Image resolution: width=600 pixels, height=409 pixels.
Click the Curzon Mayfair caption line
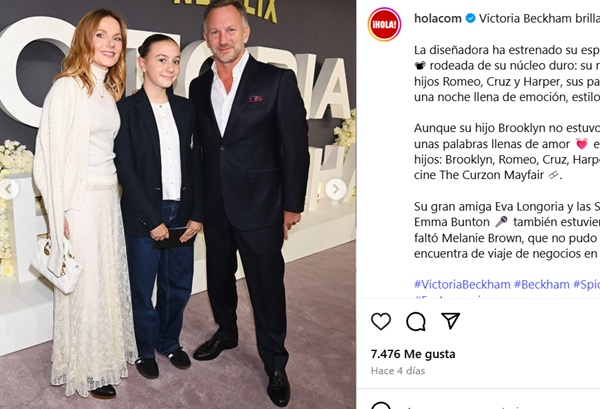pyautogui.click(x=488, y=175)
